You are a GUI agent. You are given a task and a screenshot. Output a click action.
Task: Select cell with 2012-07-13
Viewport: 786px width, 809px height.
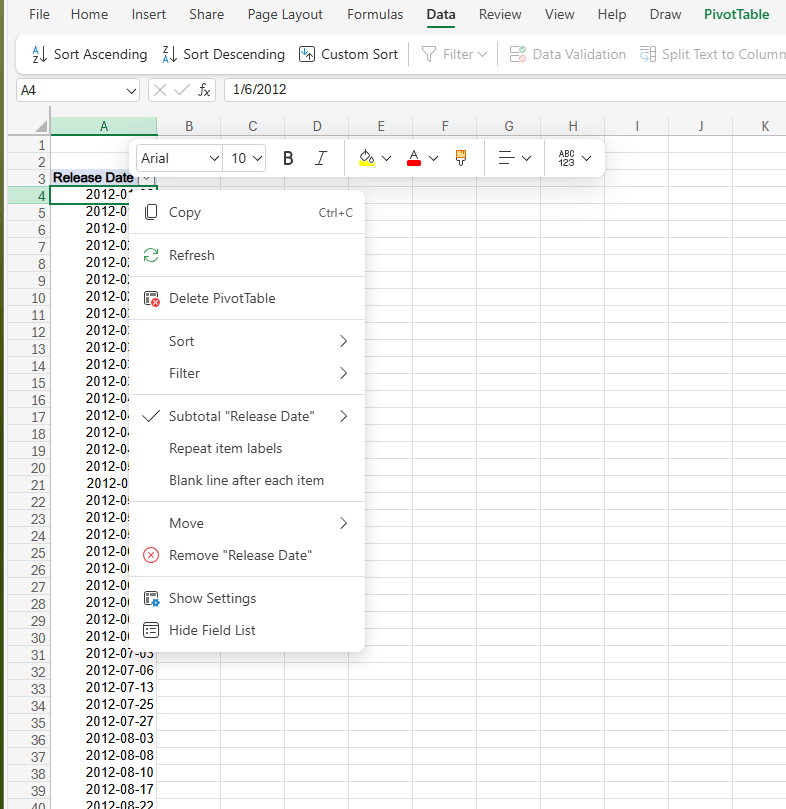tap(104, 687)
